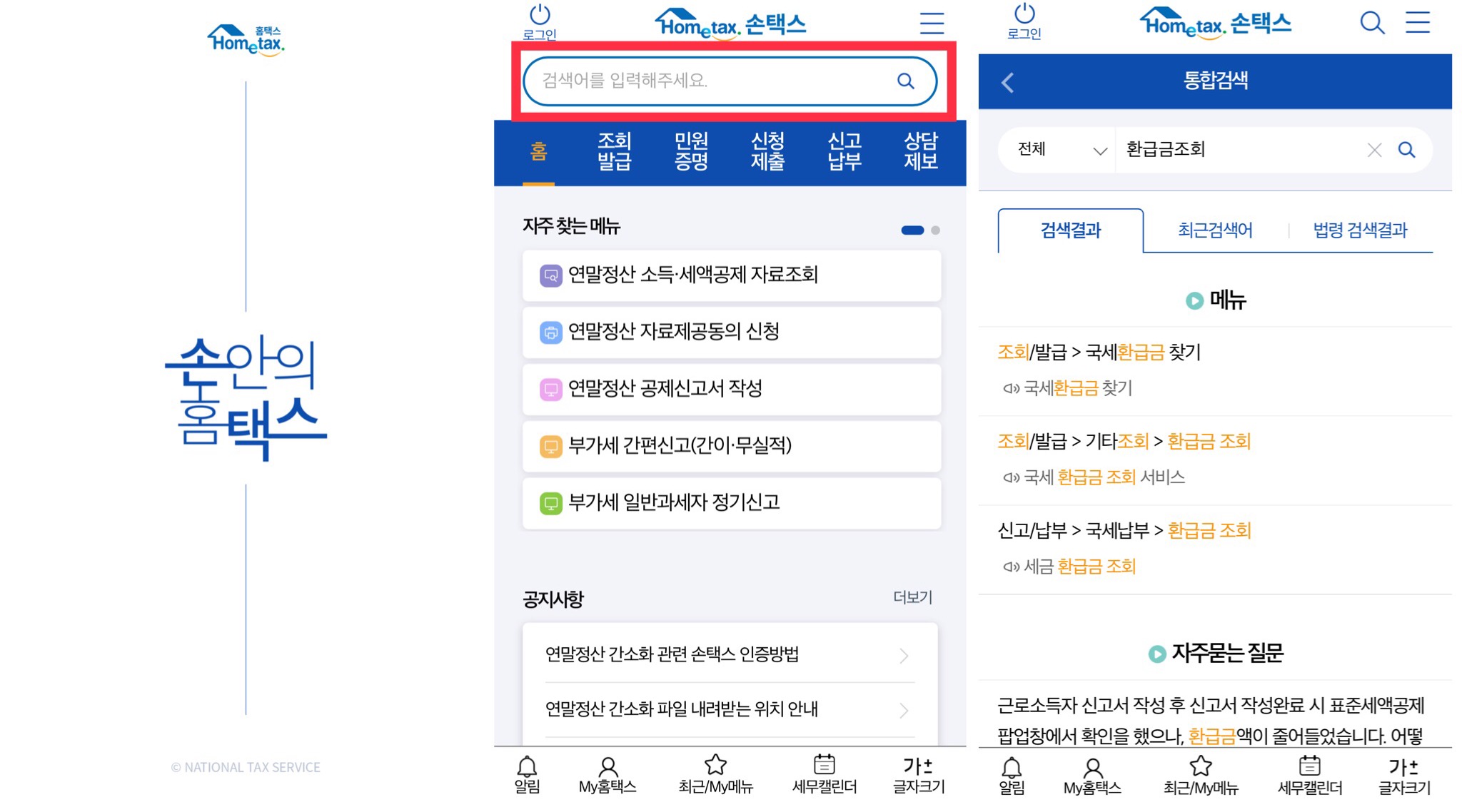Play audio icon beside 국세환급금 찾기
This screenshot has width=1462, height=812.
(1011, 389)
